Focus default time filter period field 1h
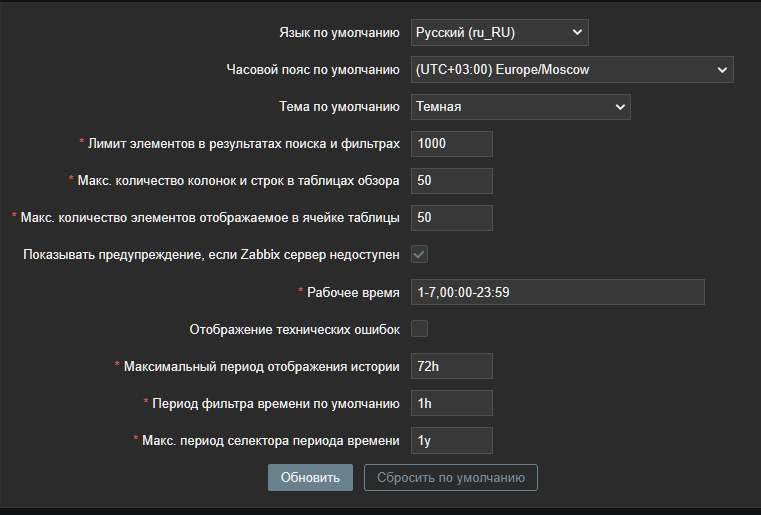Screen dimensions: 761x515 coord(452,403)
